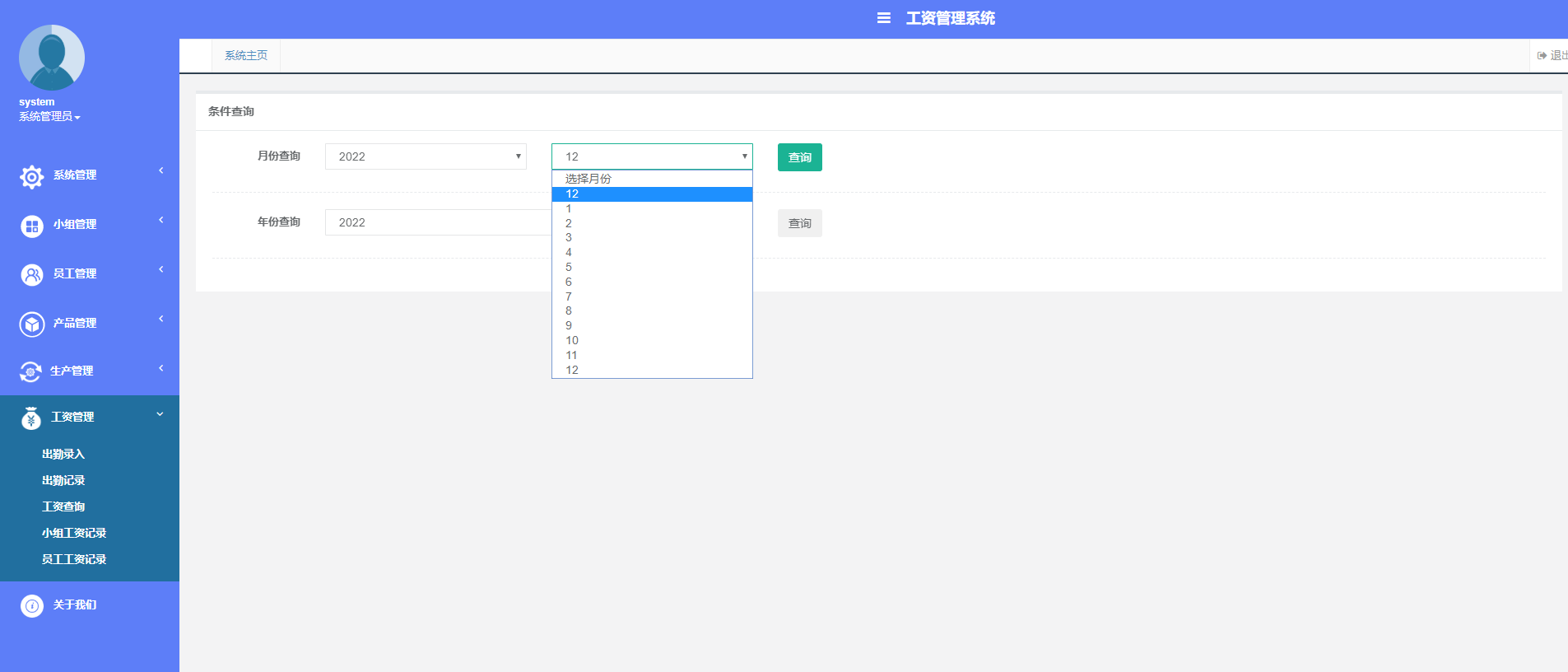1568x672 pixels.
Task: Select month 1 in dropdown list
Action: click(x=652, y=208)
